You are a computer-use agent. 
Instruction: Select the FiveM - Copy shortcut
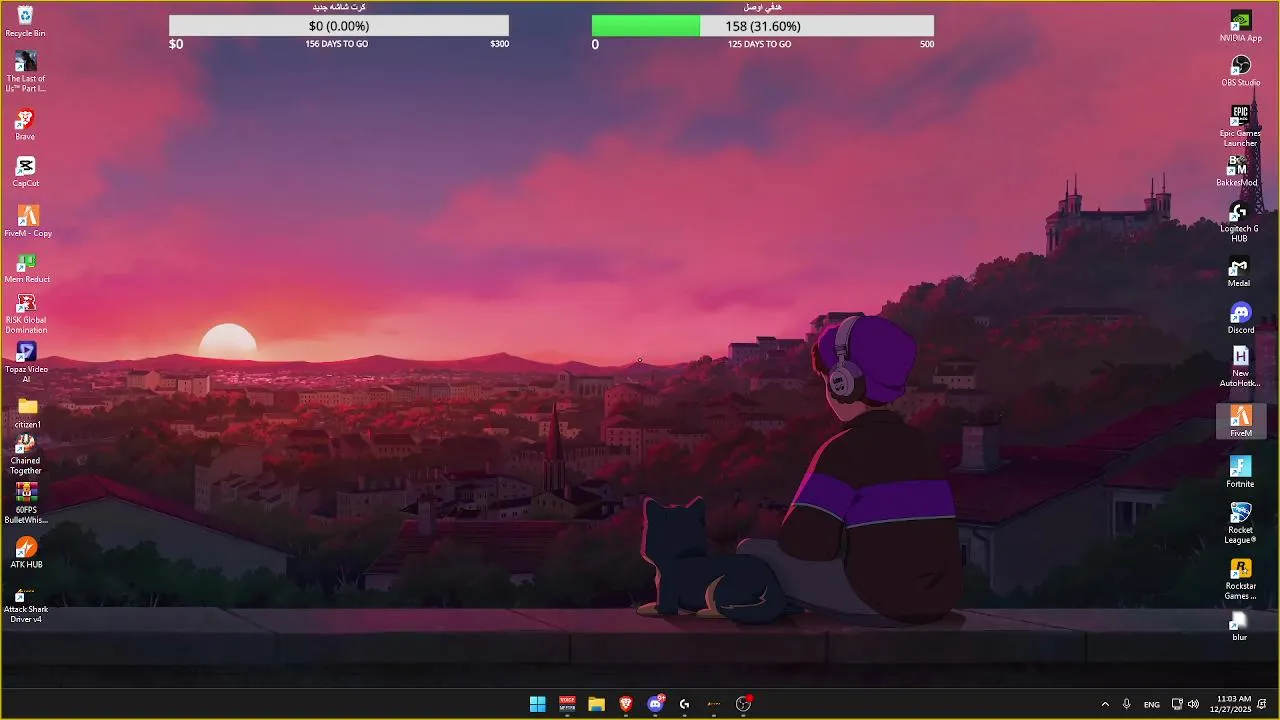pos(27,221)
